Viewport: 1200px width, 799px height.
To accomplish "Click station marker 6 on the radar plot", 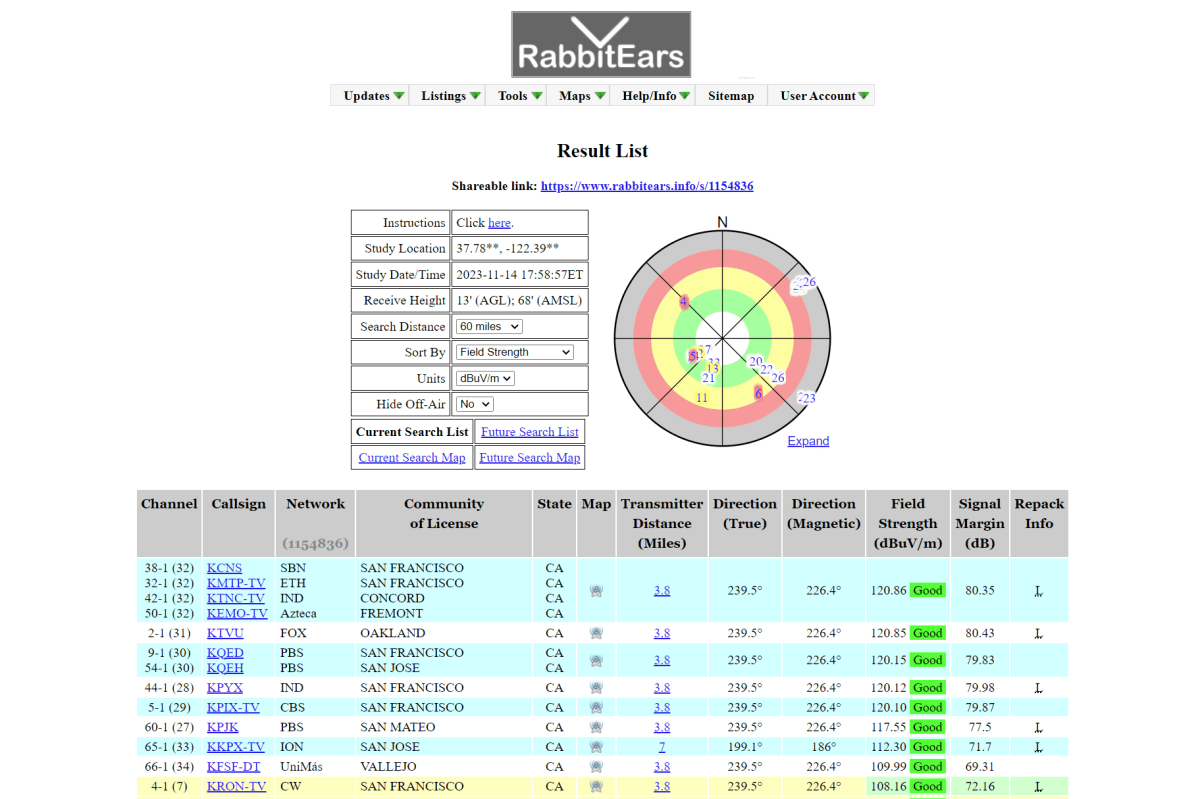I will [x=758, y=393].
